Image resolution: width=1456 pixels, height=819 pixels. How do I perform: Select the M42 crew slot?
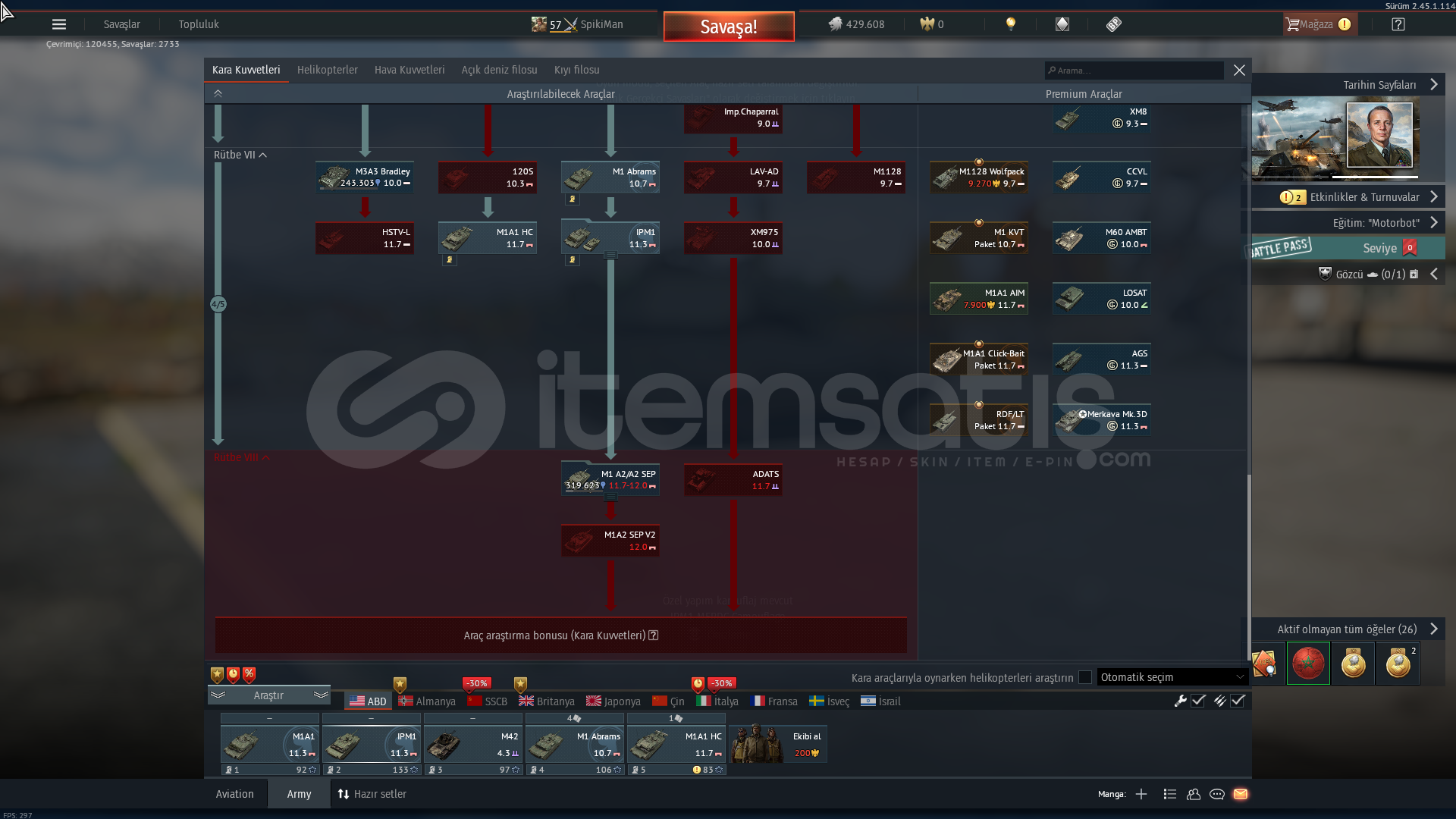pyautogui.click(x=473, y=744)
